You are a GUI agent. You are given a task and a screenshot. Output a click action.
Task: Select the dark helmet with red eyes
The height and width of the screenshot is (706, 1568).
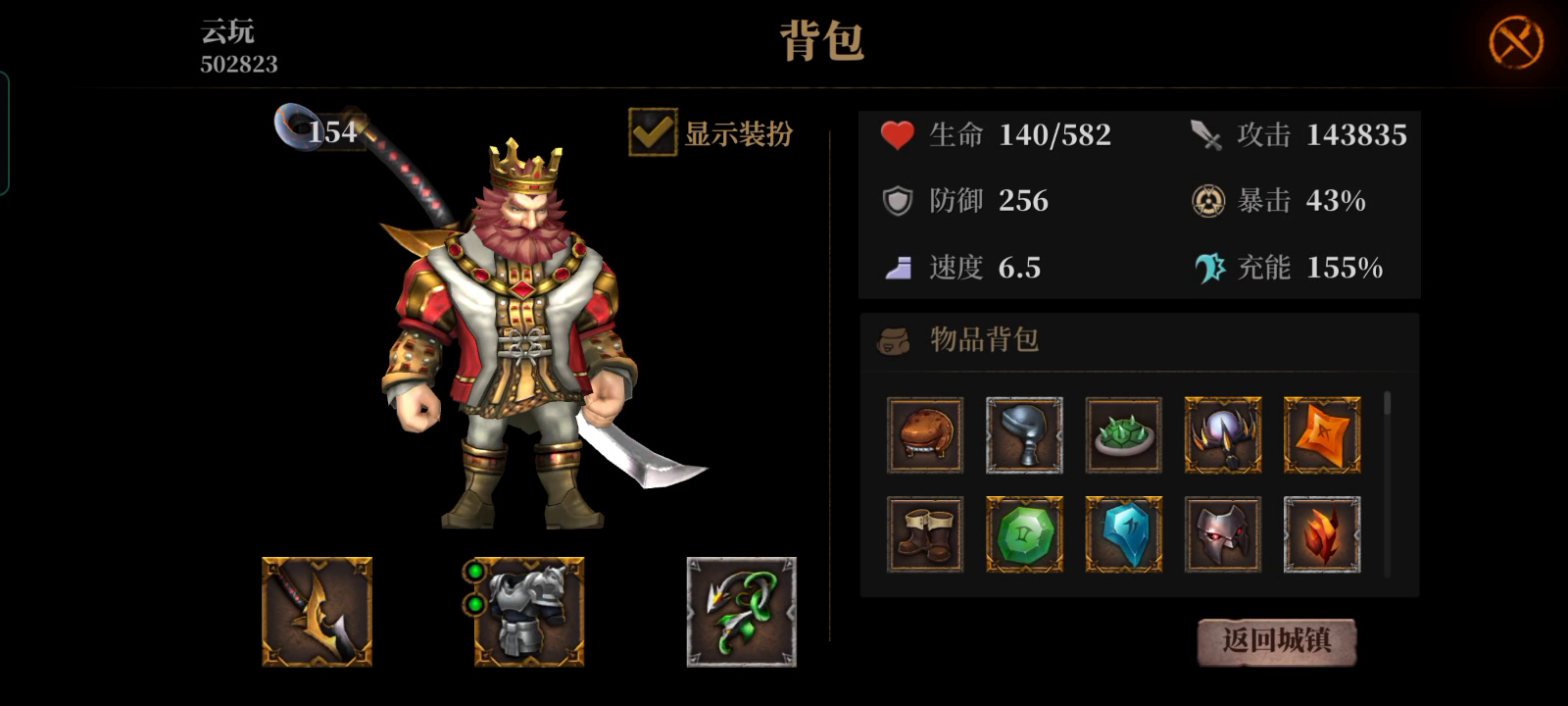[x=1223, y=534]
